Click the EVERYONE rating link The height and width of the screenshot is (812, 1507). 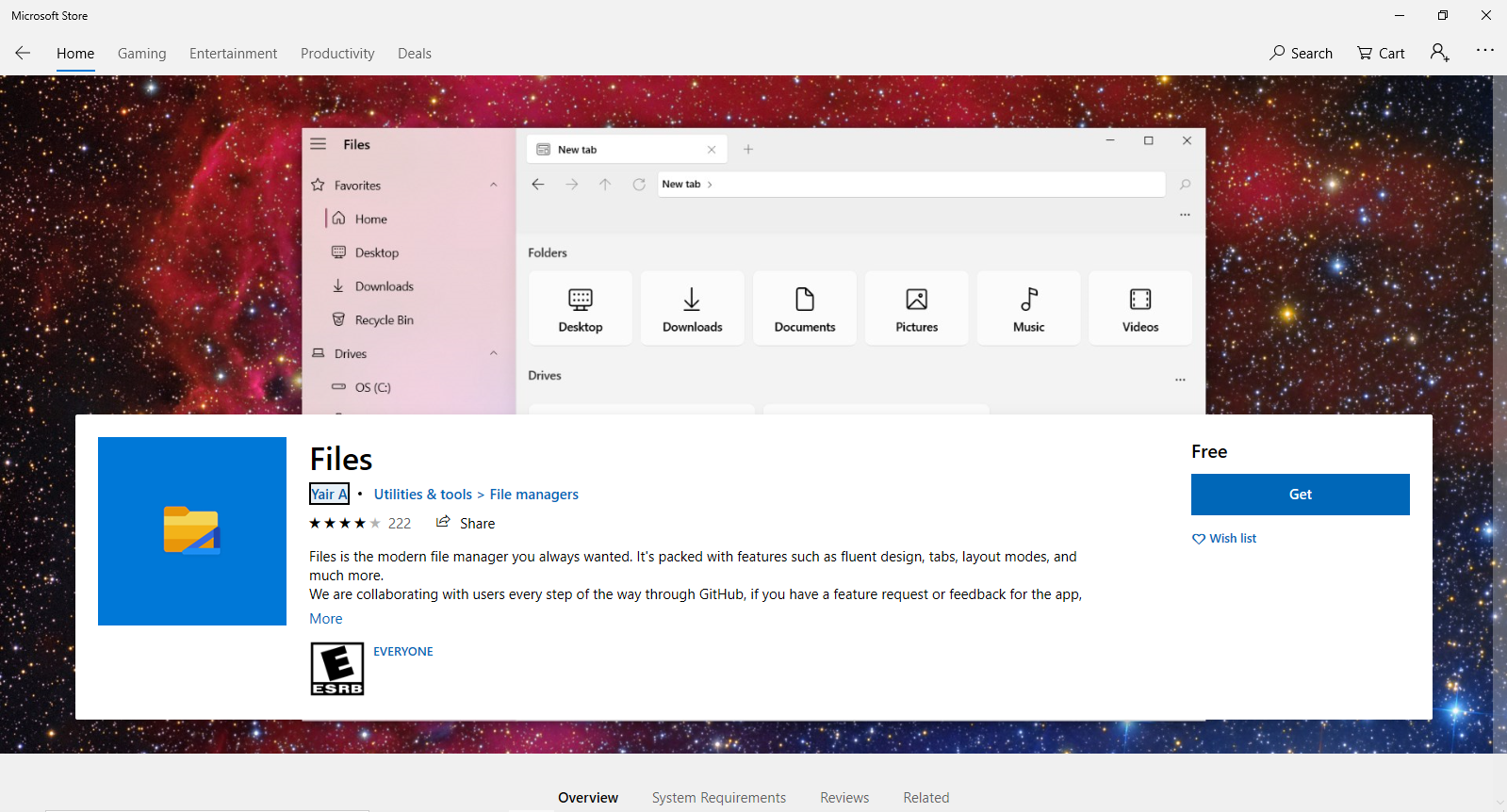[x=403, y=652]
